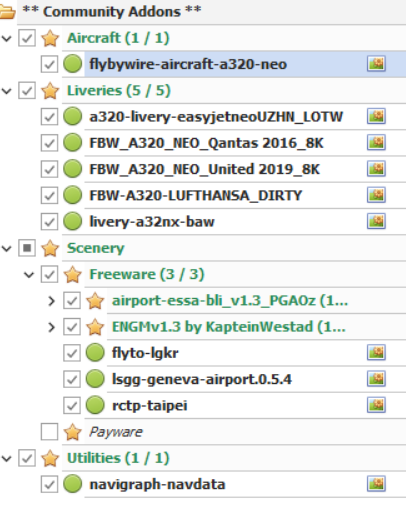Toggle the Scenery partial-state checkbox

click(27, 248)
